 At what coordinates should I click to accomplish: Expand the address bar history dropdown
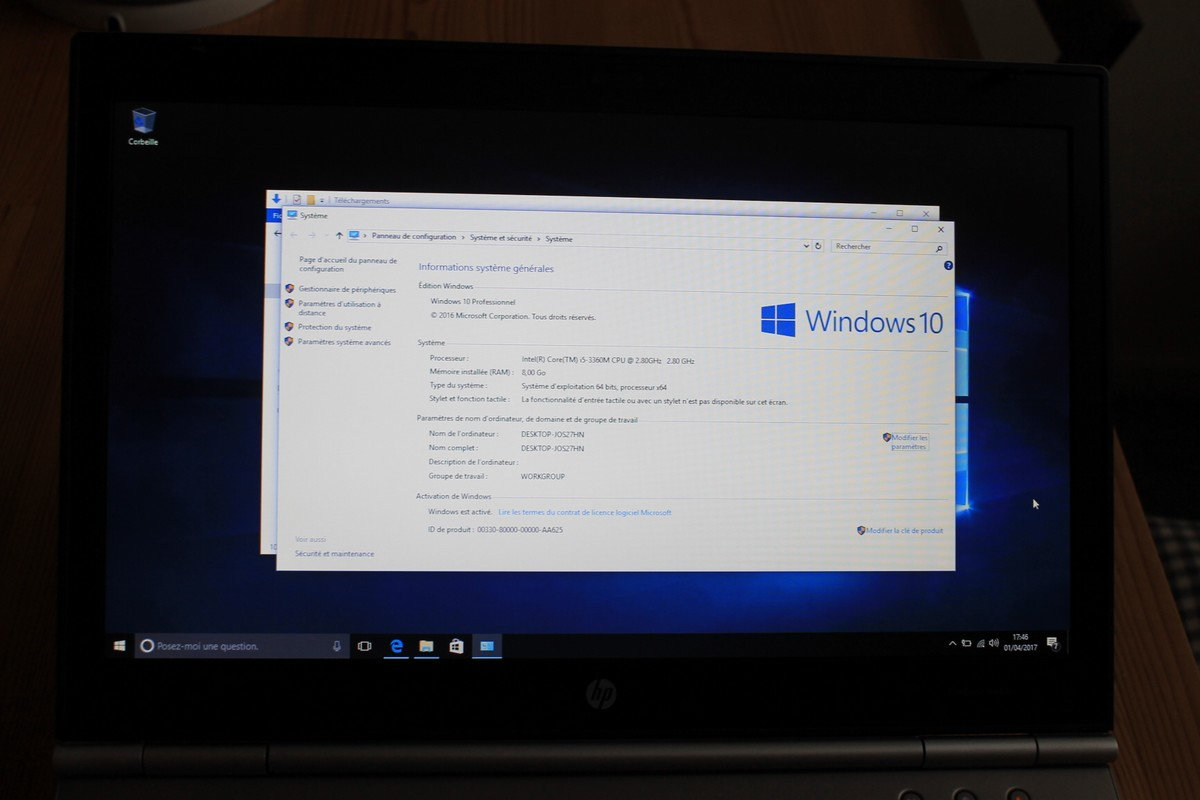806,245
